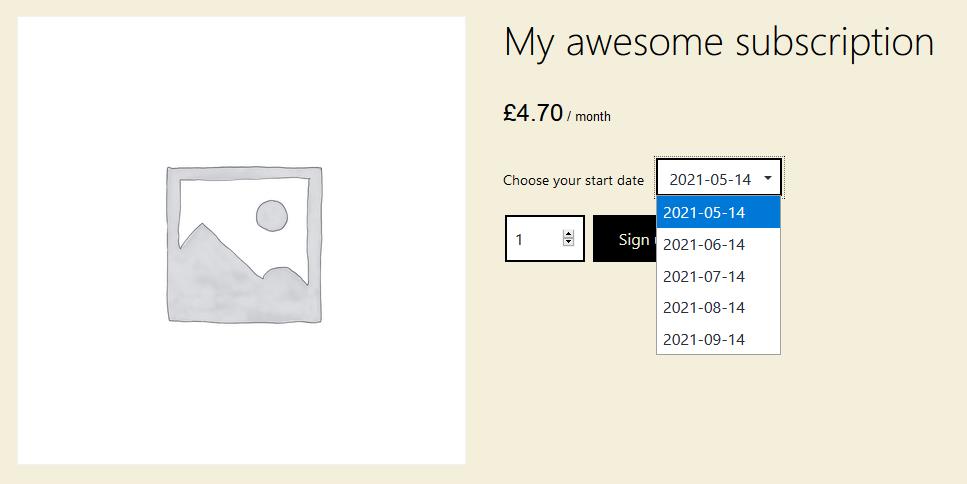Click the sun circle in placeholder image
The height and width of the screenshot is (484, 967).
click(x=272, y=216)
